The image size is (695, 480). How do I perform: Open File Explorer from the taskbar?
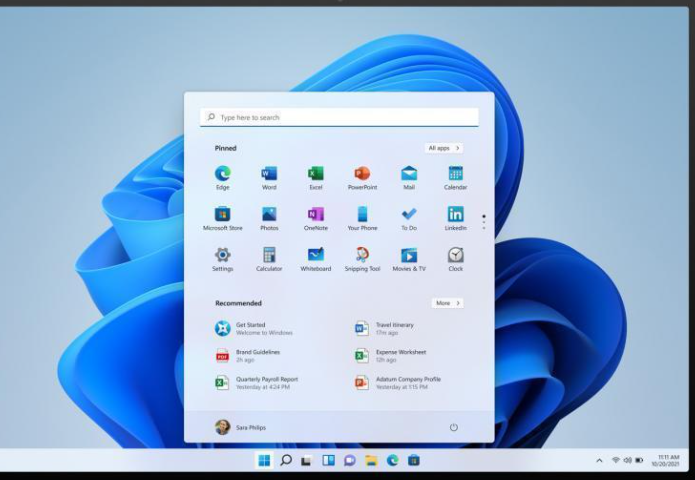[371, 460]
